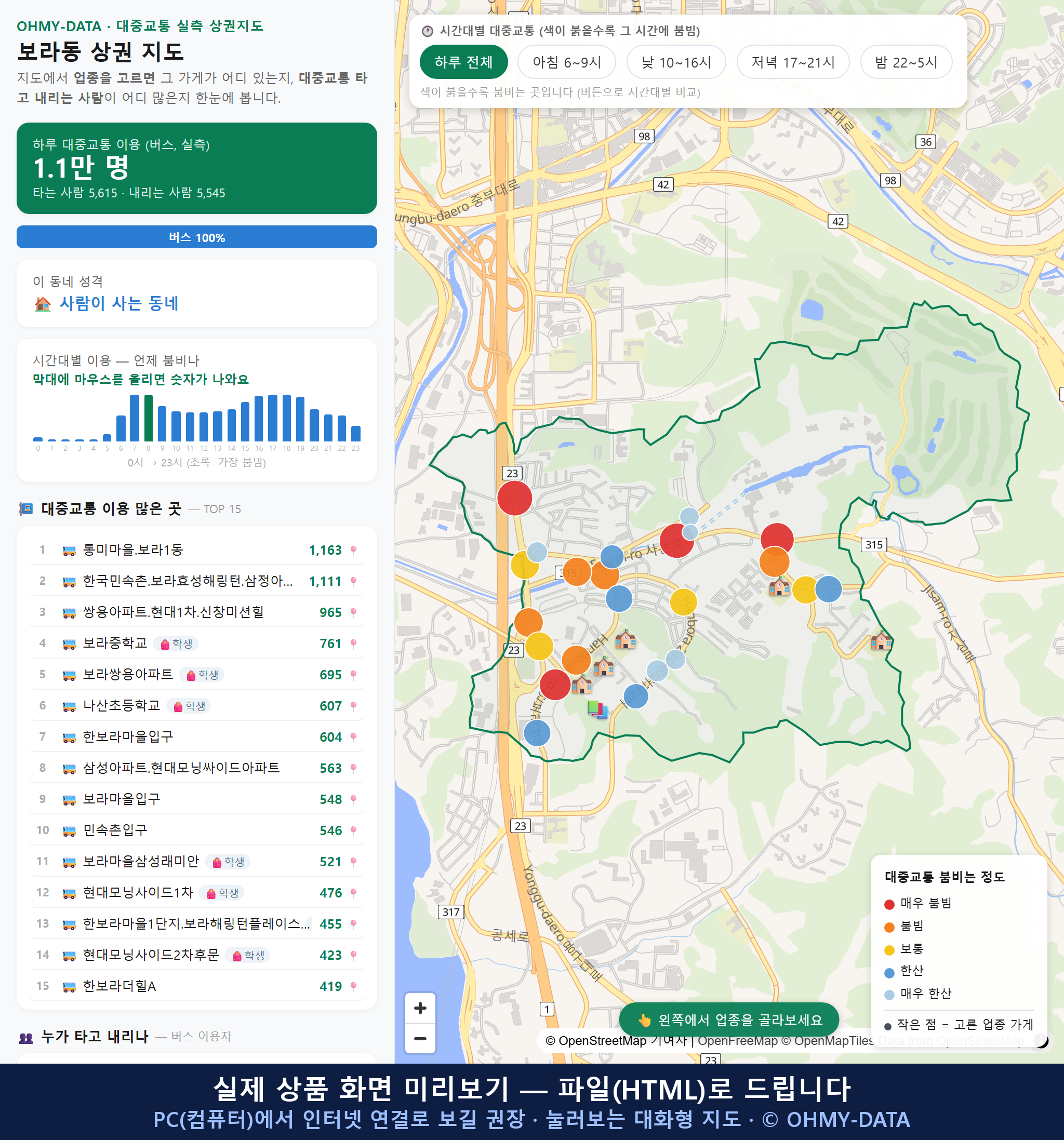Click bus icon in 한국민속촌.보라효성해링턴 row
Viewport: 1064px width, 1140px height.
pyautogui.click(x=69, y=582)
